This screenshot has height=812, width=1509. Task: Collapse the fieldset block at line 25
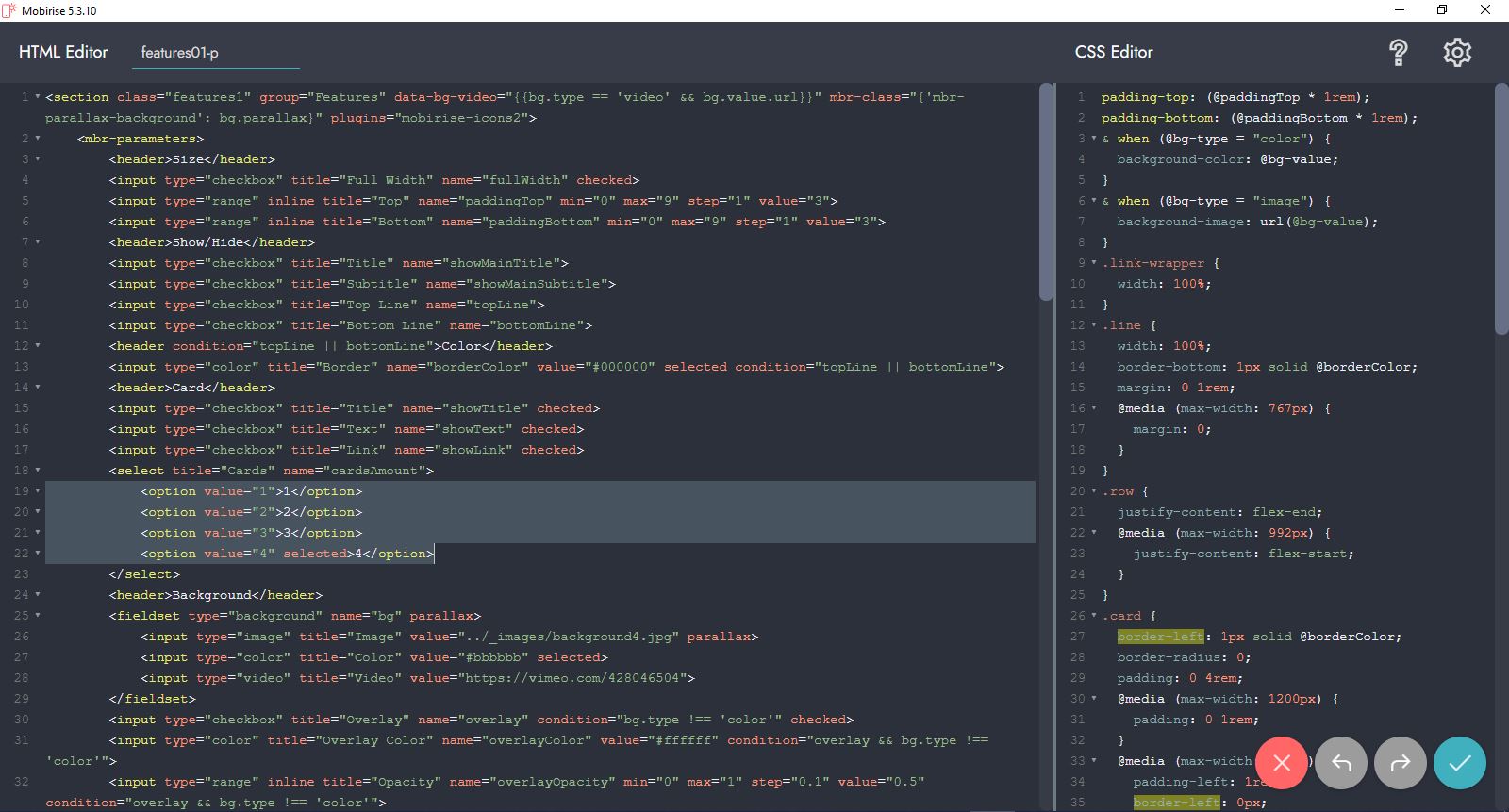coord(38,616)
